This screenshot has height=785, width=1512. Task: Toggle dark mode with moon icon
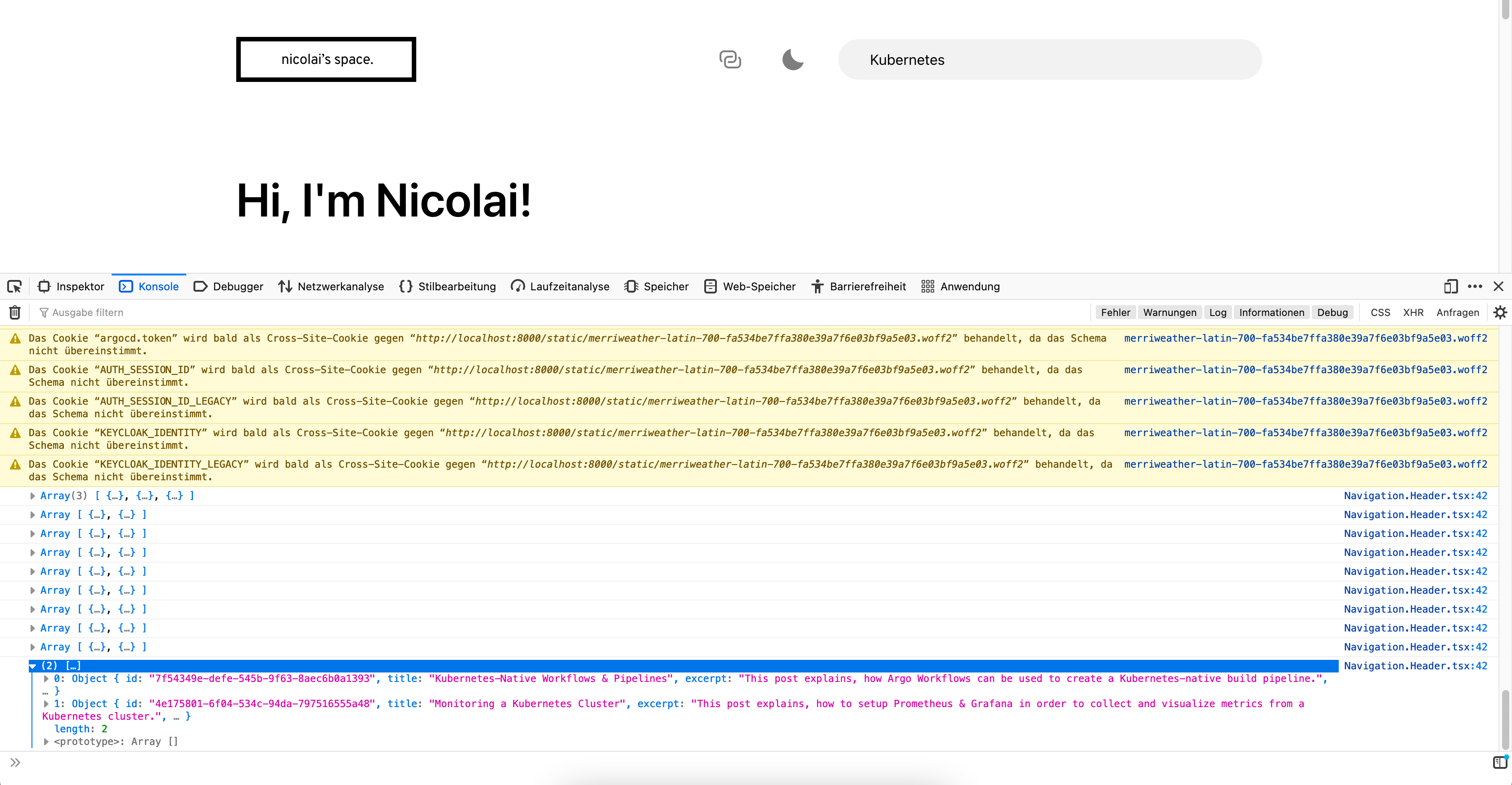(792, 59)
